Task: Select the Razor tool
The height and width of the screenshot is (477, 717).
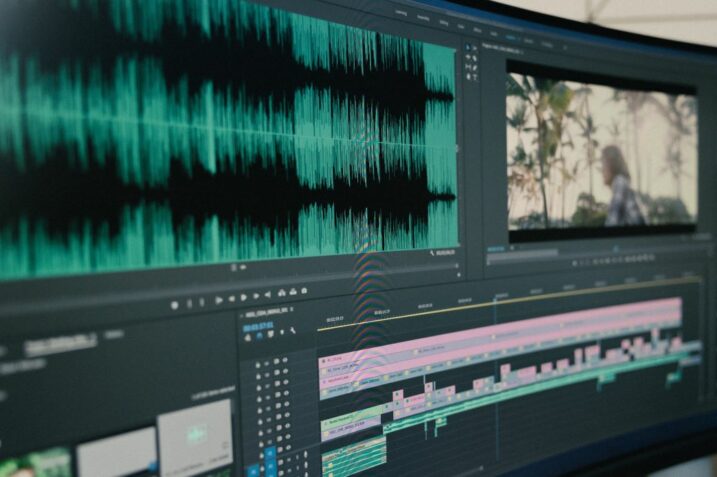Action: coord(475,58)
